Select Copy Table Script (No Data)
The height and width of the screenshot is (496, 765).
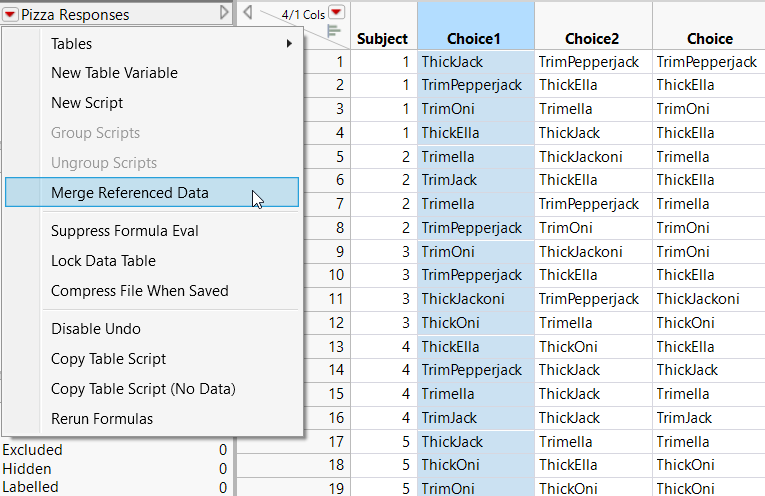143,389
